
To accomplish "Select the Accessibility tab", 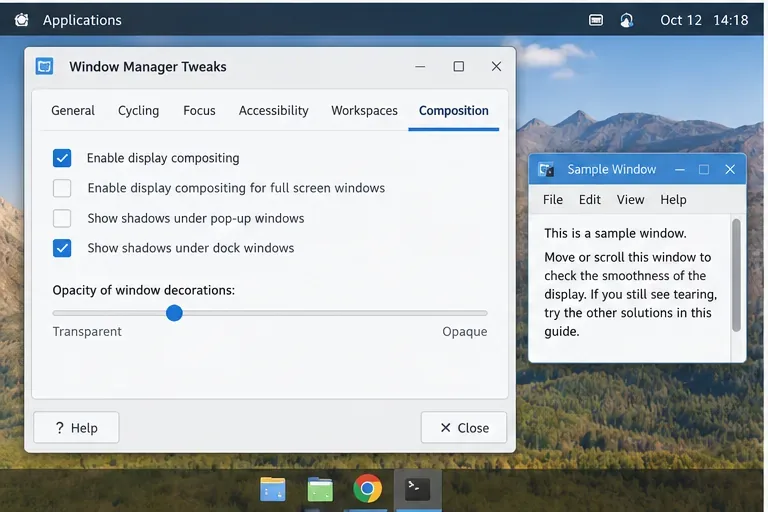I will (x=274, y=110).
